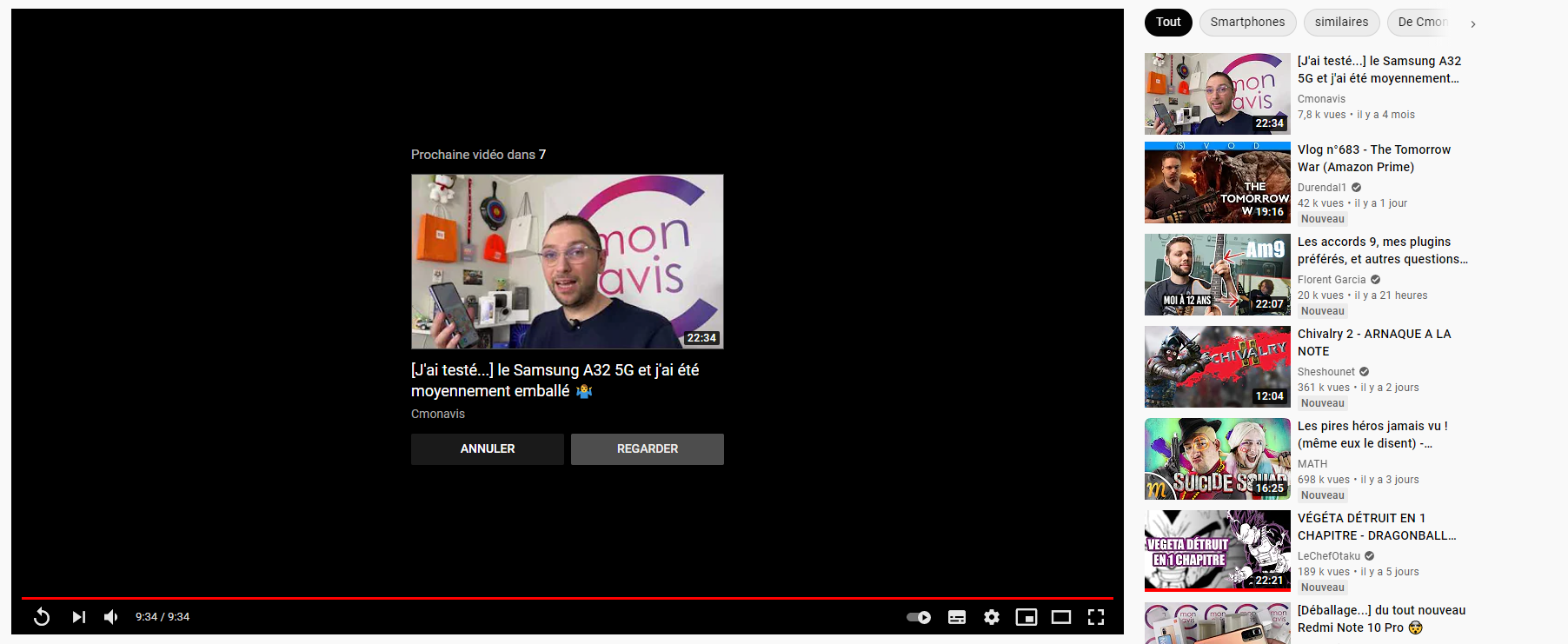Open the upcoming Samsung A32 video thumbnail
Screen dimensions: 1568x644
point(567,261)
